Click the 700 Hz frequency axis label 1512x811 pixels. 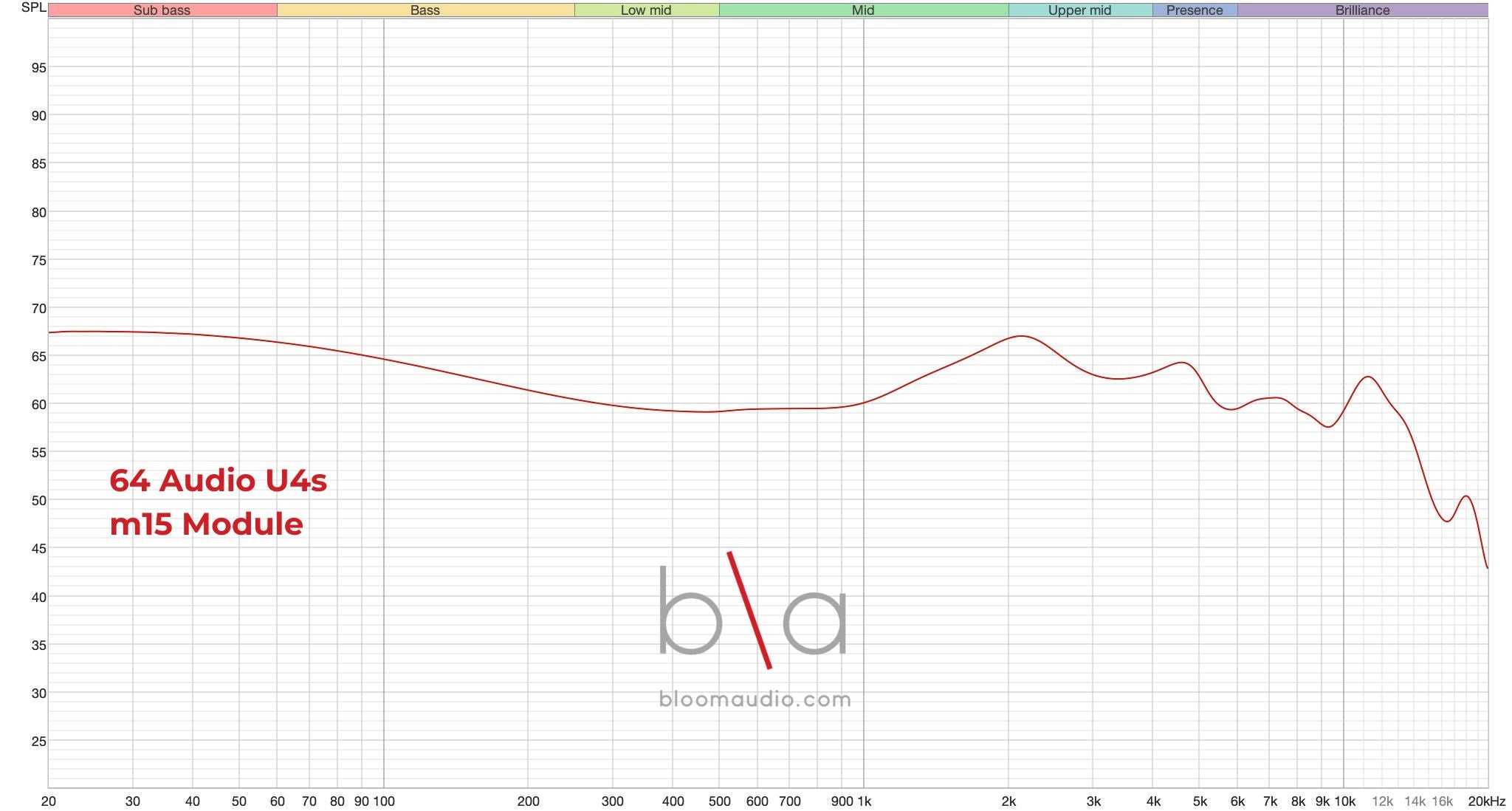[790, 801]
